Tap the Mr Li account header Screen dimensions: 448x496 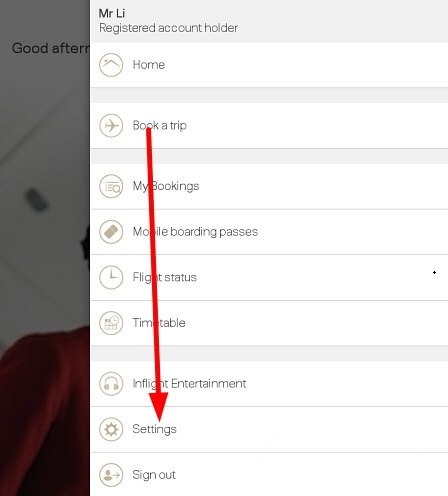(269, 21)
